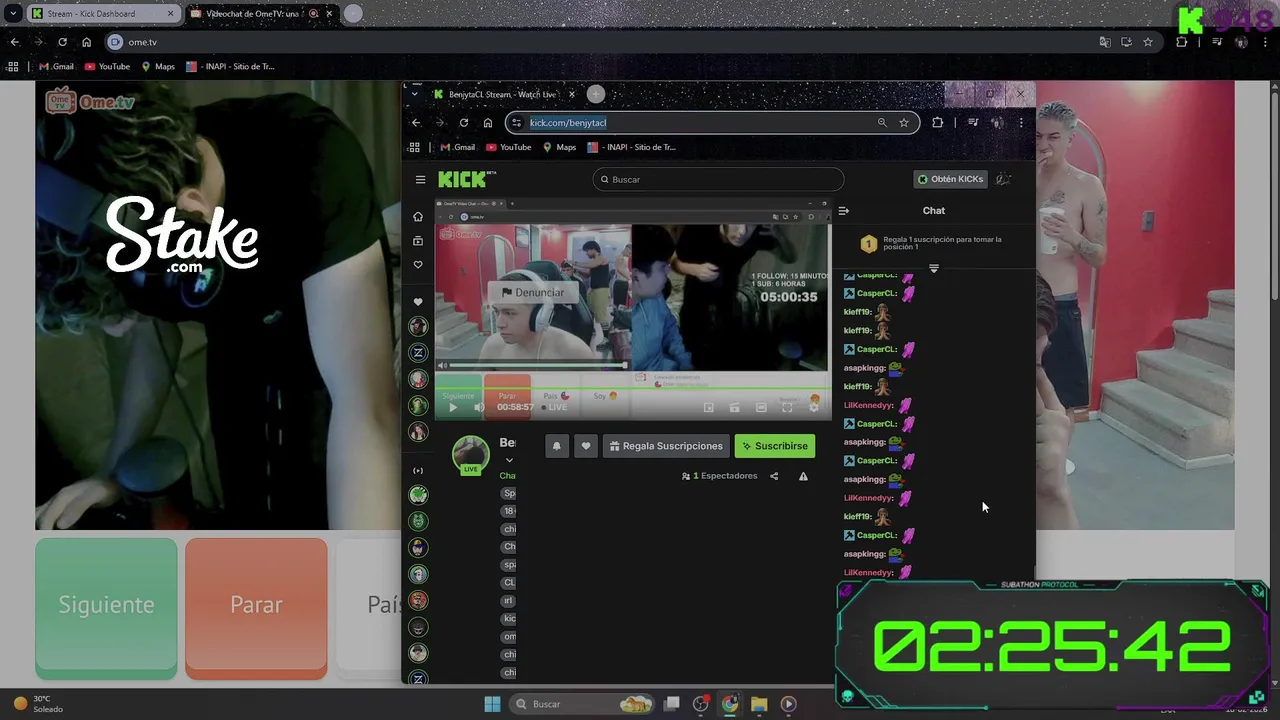Focus the Kick Buscar search field
Image resolution: width=1280 pixels, height=720 pixels.
coord(718,179)
